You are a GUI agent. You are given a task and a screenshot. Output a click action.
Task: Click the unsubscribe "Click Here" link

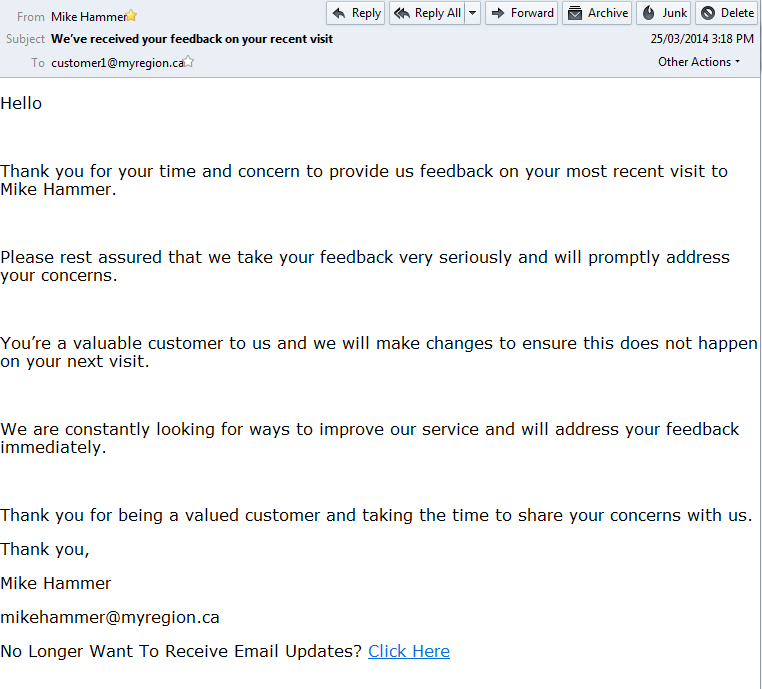408,651
